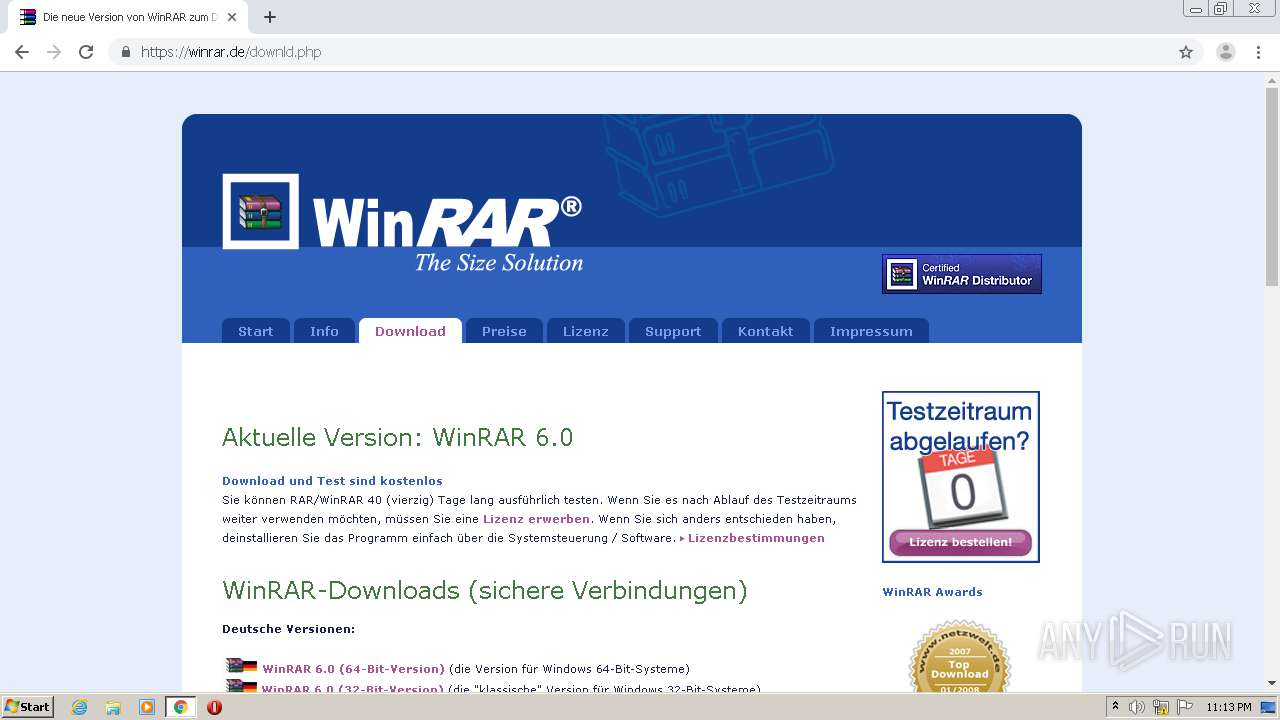This screenshot has width=1280, height=720.
Task: Open the Windows Start menu
Action: [28, 706]
